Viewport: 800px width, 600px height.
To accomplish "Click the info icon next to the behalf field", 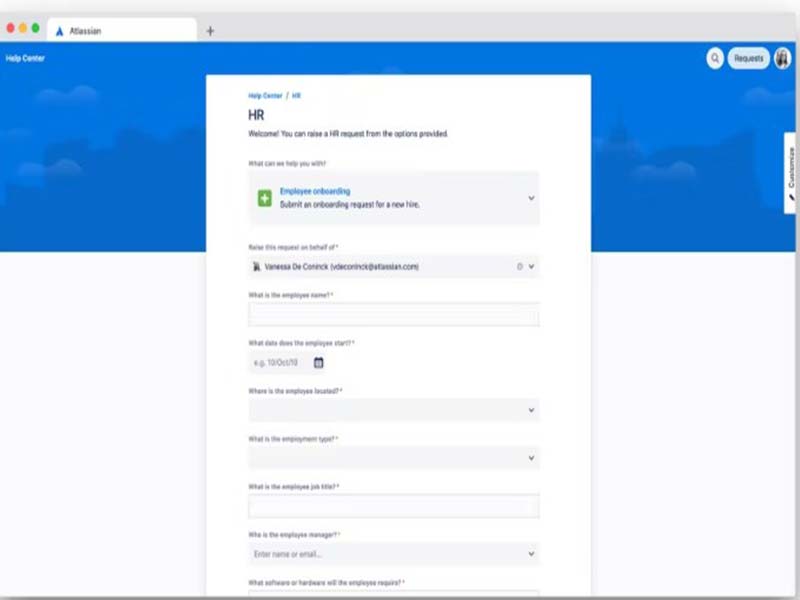I will 517,266.
